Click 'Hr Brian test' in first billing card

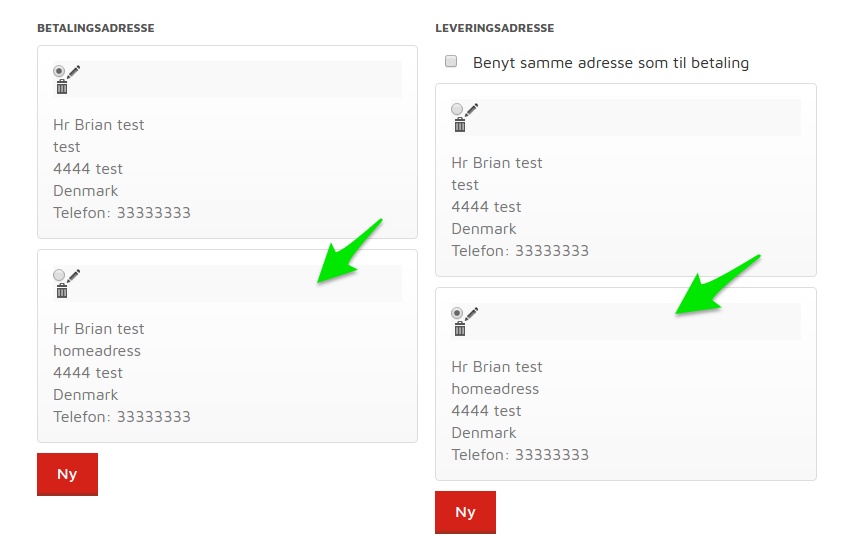[98, 125]
